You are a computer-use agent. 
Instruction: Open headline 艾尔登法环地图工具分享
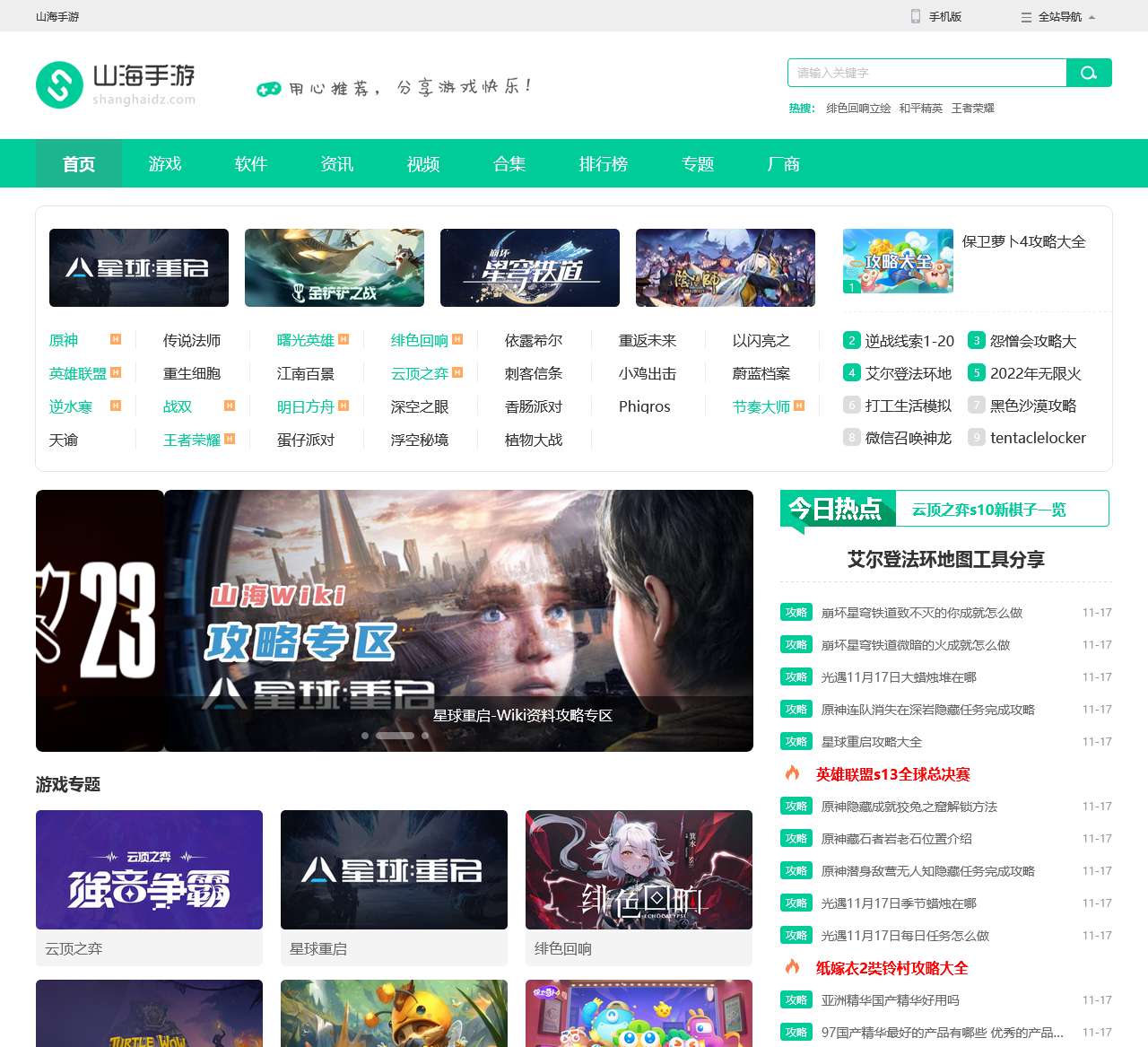[946, 560]
